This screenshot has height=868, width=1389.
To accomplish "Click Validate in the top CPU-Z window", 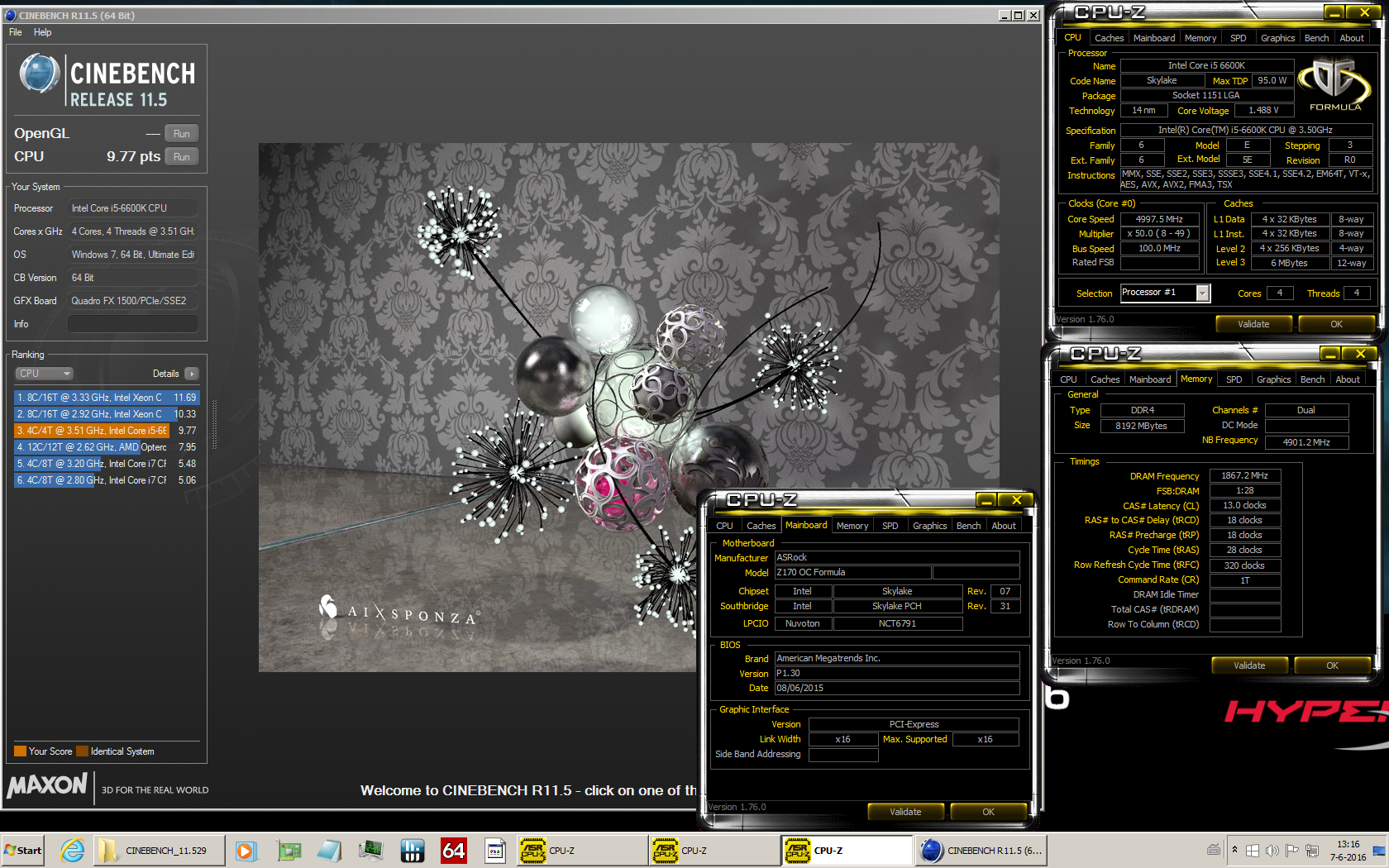I will pos(1253,324).
